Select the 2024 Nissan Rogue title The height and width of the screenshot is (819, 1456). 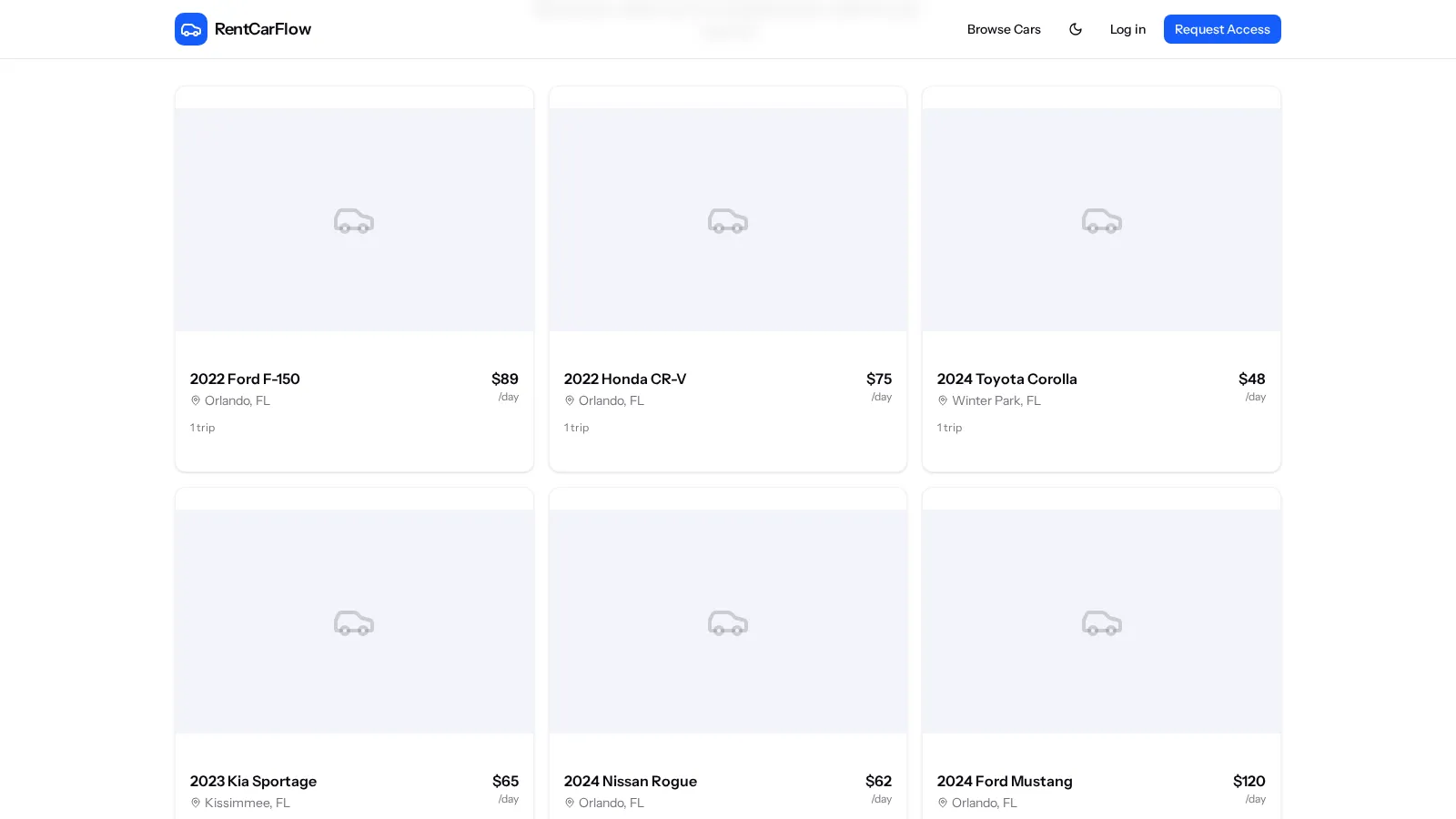[x=631, y=781]
